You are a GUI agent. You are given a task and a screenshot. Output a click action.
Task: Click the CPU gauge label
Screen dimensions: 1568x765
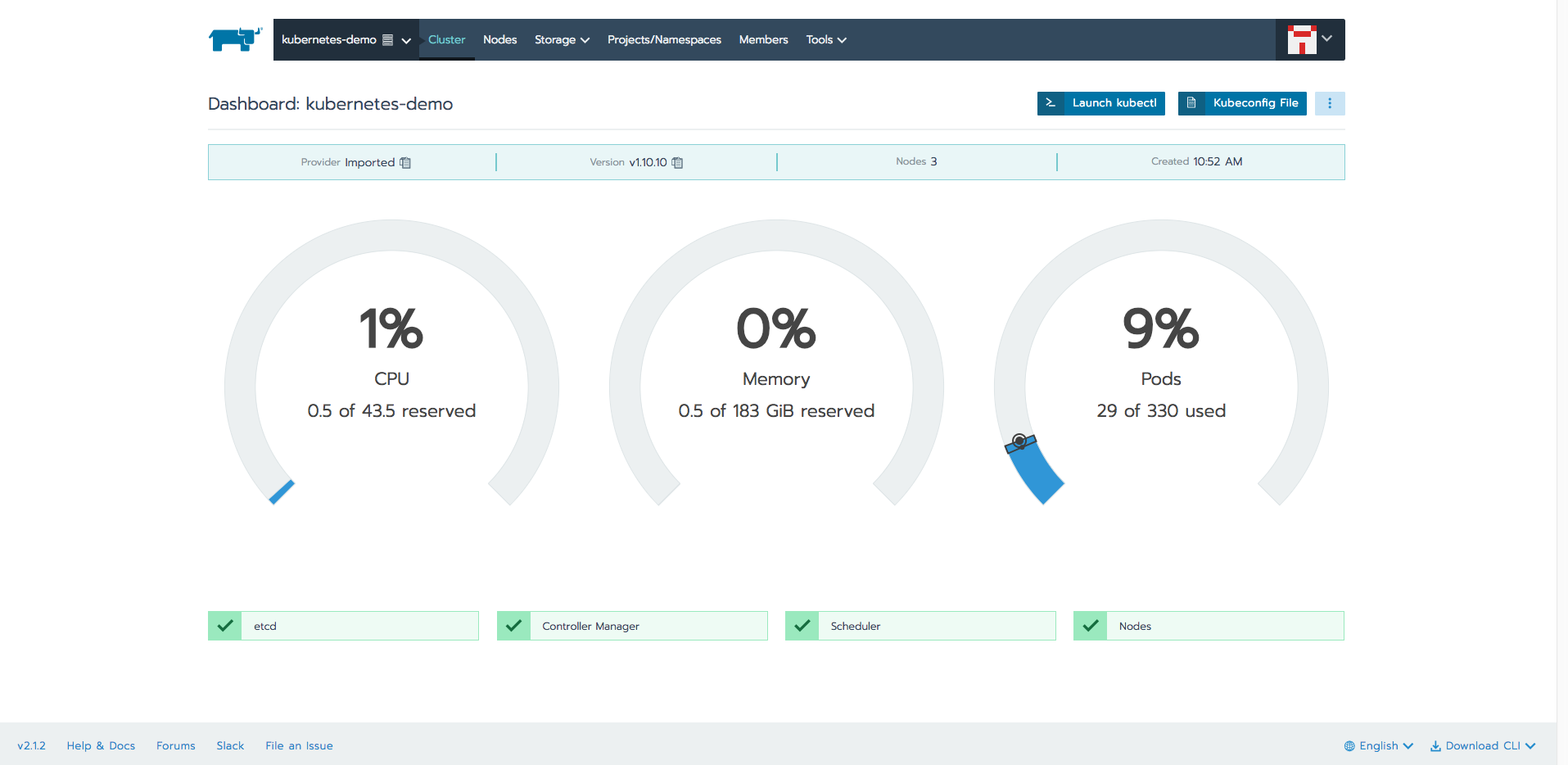[x=391, y=378]
